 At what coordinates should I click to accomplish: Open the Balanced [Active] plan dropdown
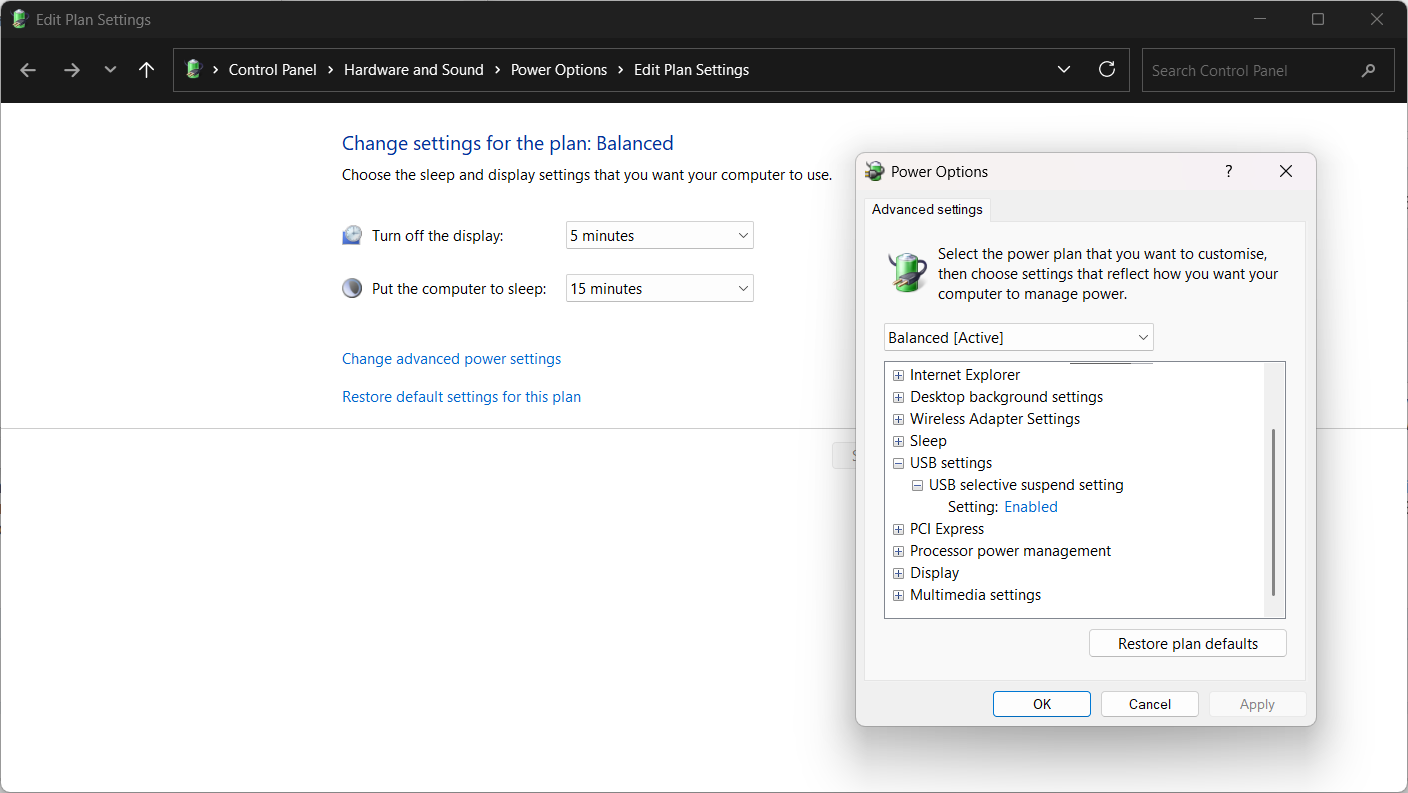(x=1018, y=338)
